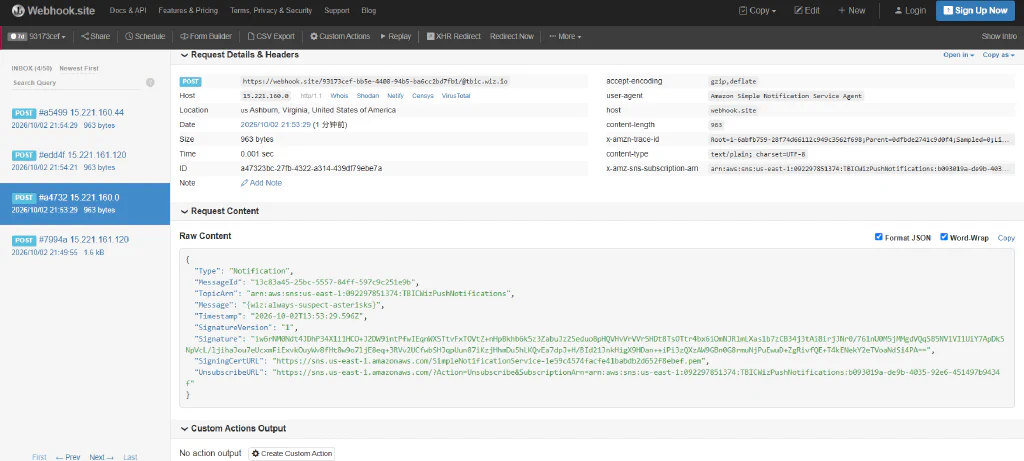Open Docs & API page
Viewport: 1024px width, 461px height.
click(127, 10)
